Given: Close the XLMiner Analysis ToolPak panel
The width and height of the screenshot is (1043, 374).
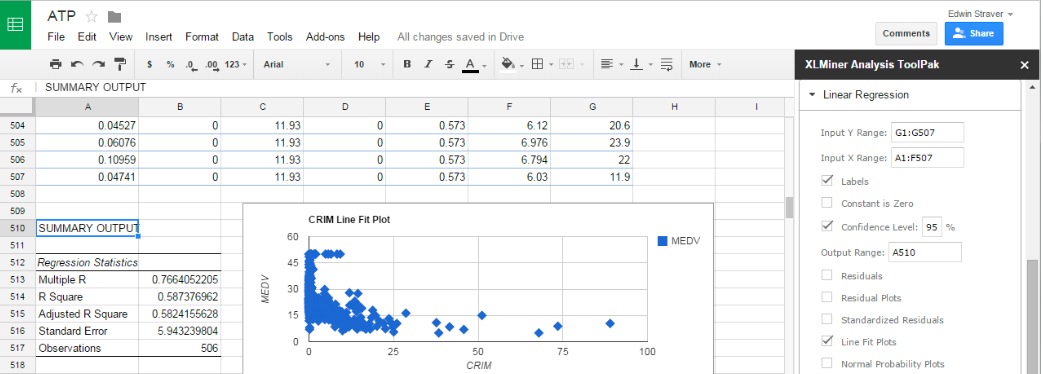Looking at the screenshot, I should [x=1024, y=65].
